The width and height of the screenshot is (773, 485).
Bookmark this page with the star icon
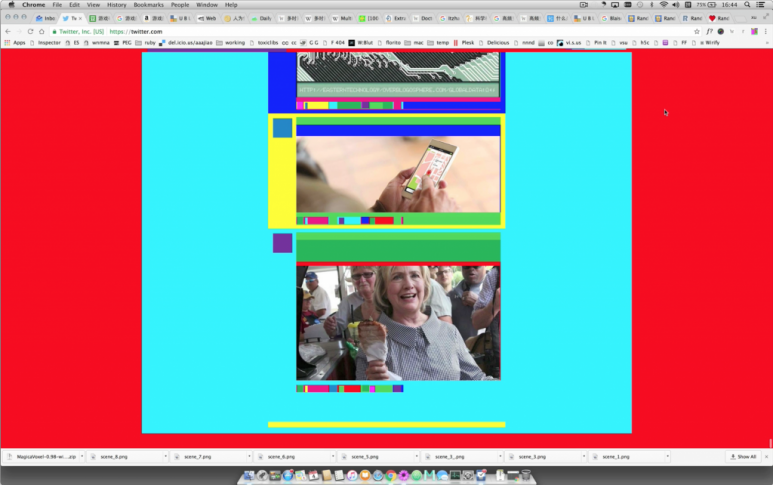[696, 31]
